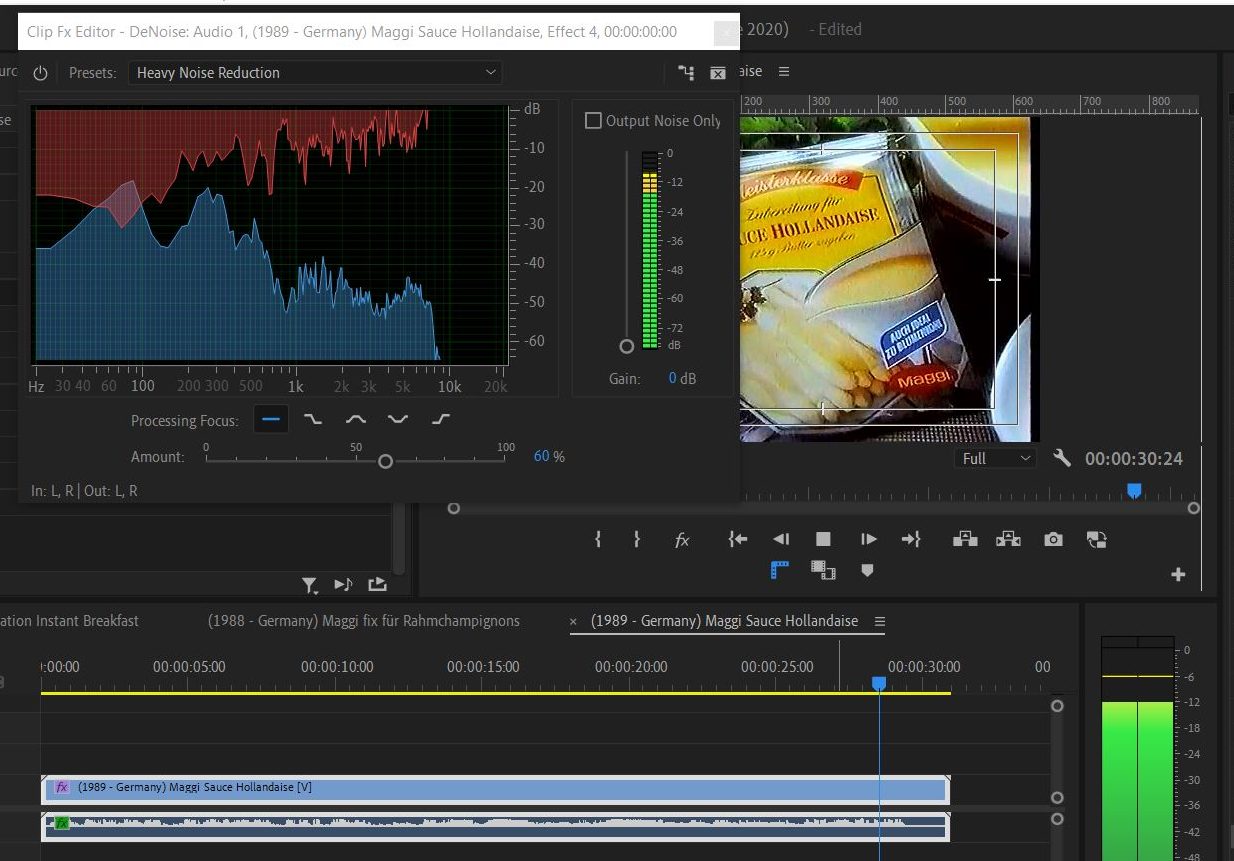Jump to the Out point
Screen dimensions: 1234x861
911,539
